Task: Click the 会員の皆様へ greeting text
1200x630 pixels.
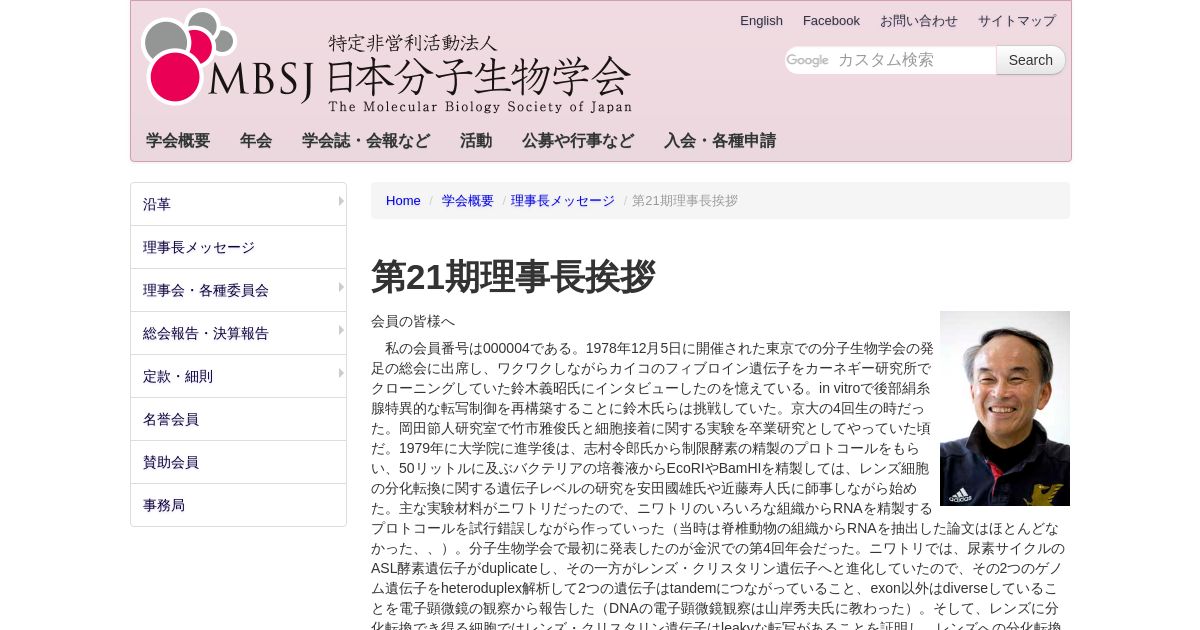Action: (413, 321)
